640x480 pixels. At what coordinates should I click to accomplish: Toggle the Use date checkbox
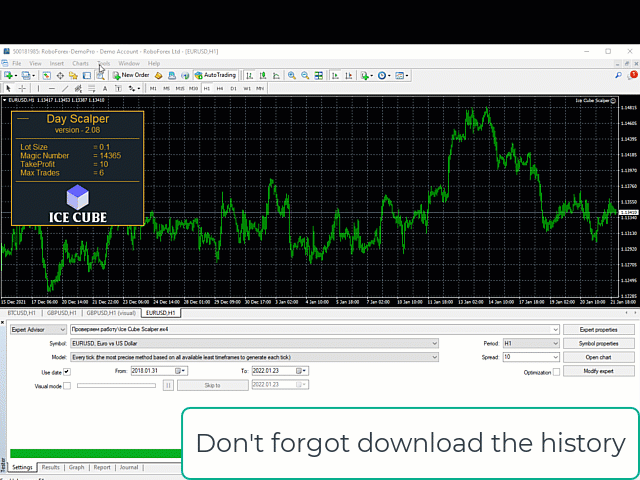pos(67,372)
